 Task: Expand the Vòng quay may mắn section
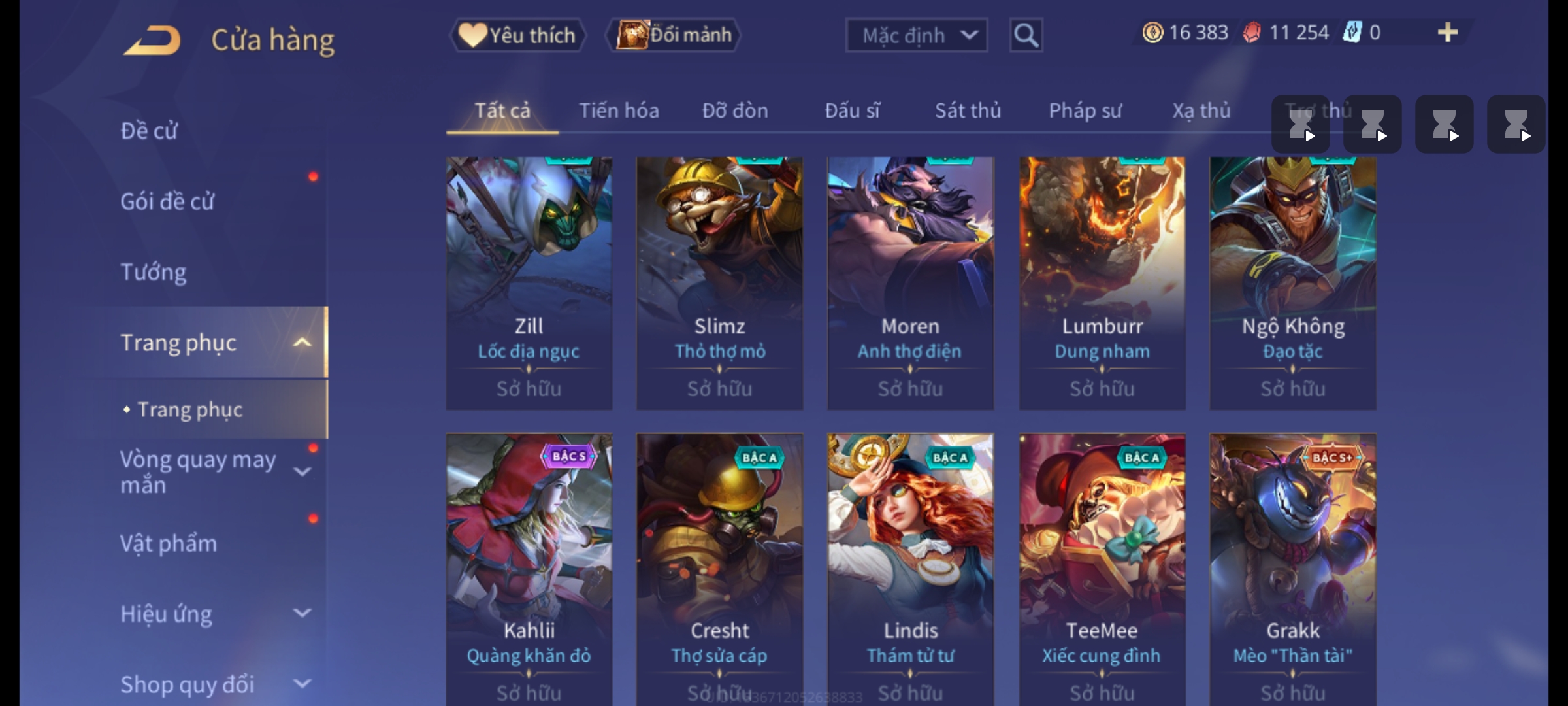(302, 471)
